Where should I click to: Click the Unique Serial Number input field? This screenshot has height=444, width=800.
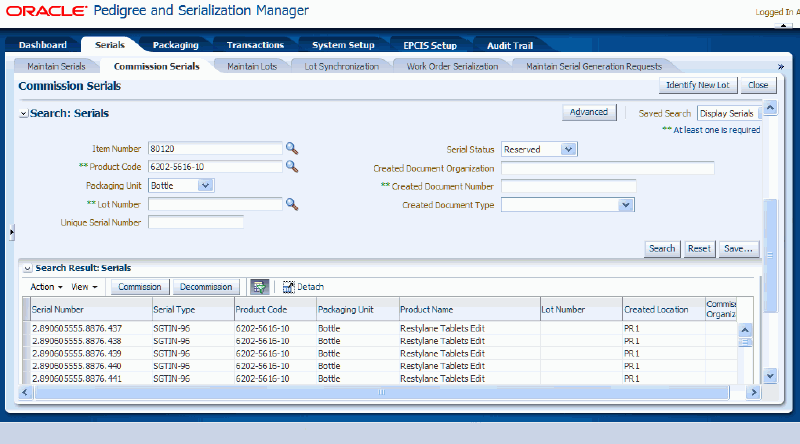(x=196, y=222)
